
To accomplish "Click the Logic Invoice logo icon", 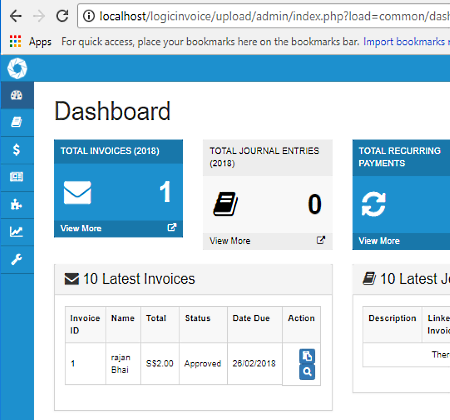I will coord(17,68).
